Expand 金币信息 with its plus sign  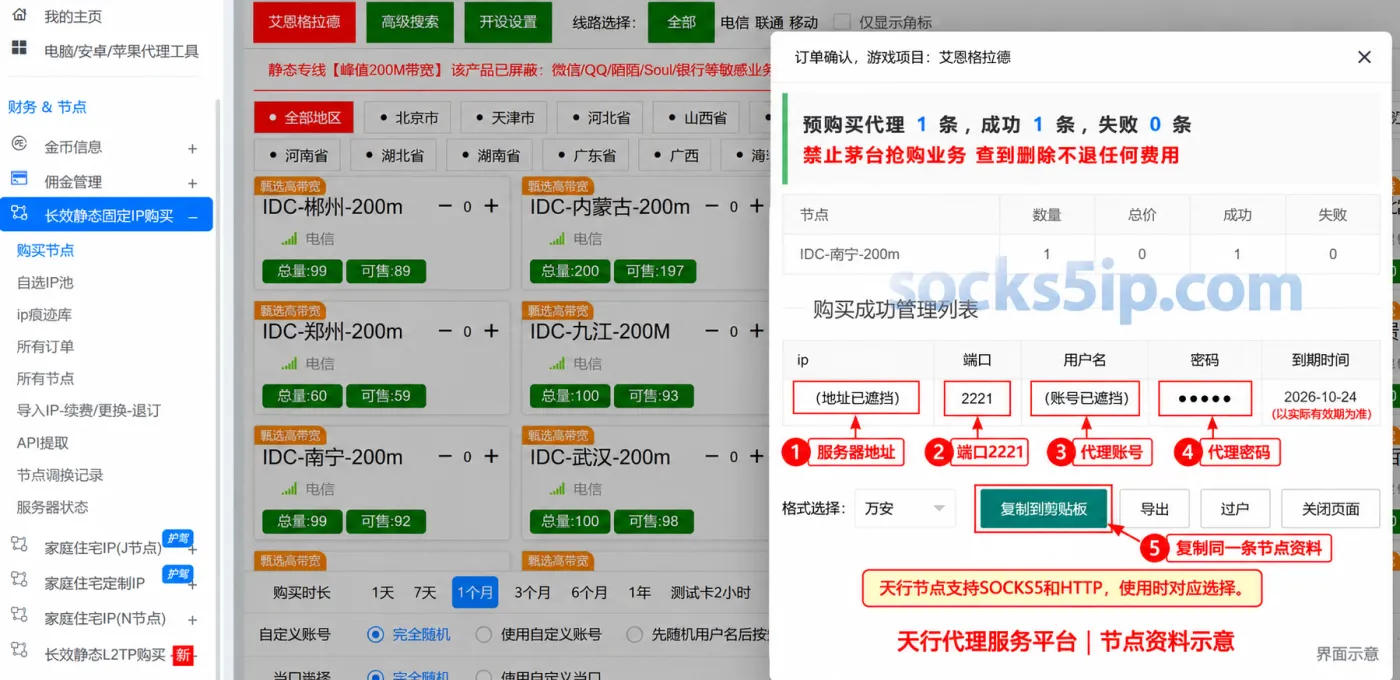point(192,149)
